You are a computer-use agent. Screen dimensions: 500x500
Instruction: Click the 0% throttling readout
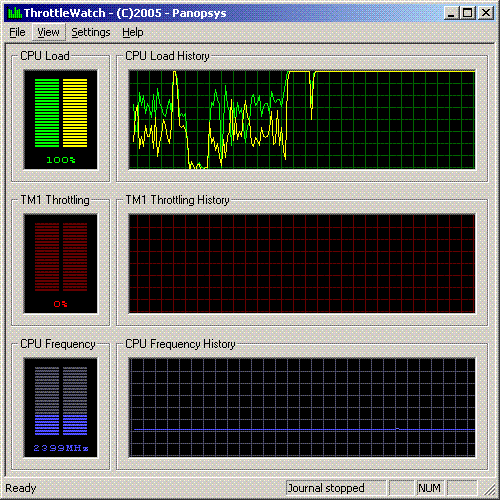point(61,304)
